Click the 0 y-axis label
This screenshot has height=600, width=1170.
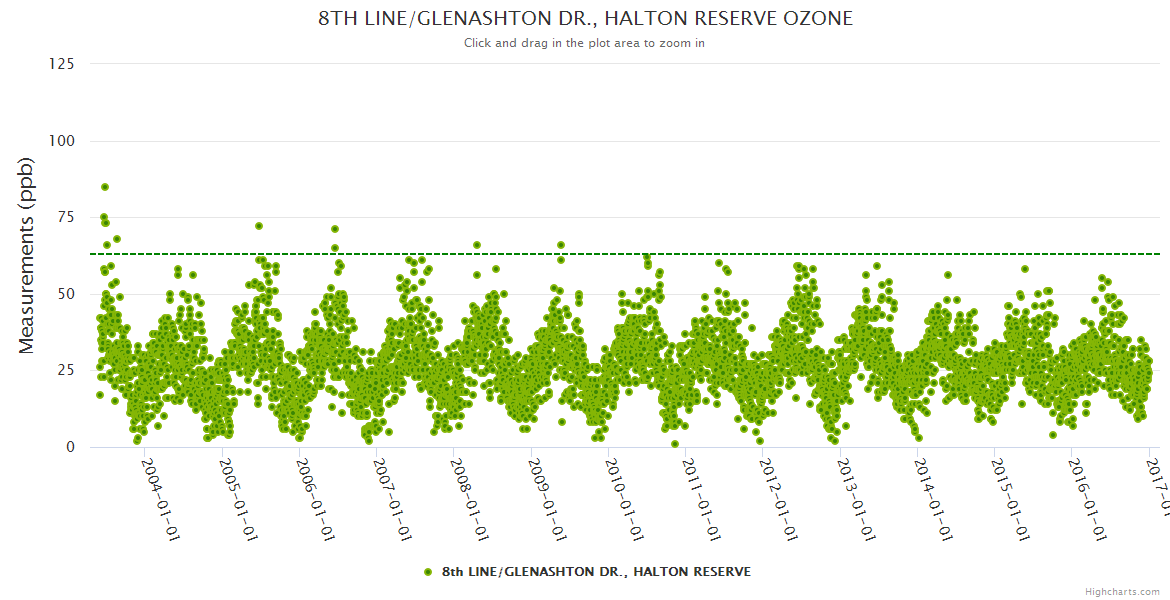point(69,447)
